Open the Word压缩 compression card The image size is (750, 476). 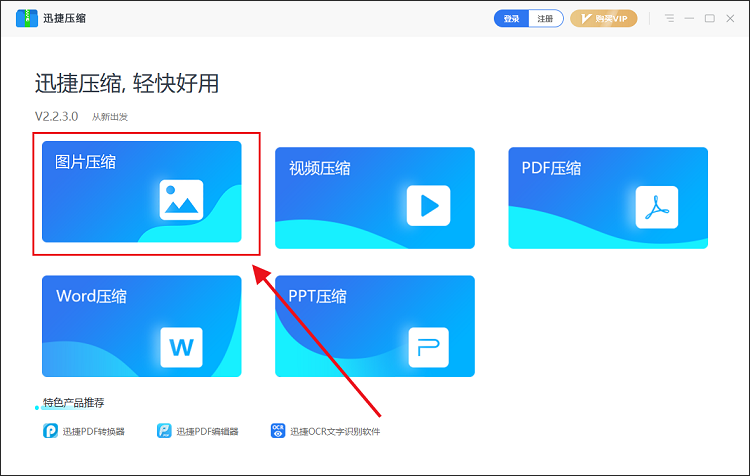coord(142,326)
